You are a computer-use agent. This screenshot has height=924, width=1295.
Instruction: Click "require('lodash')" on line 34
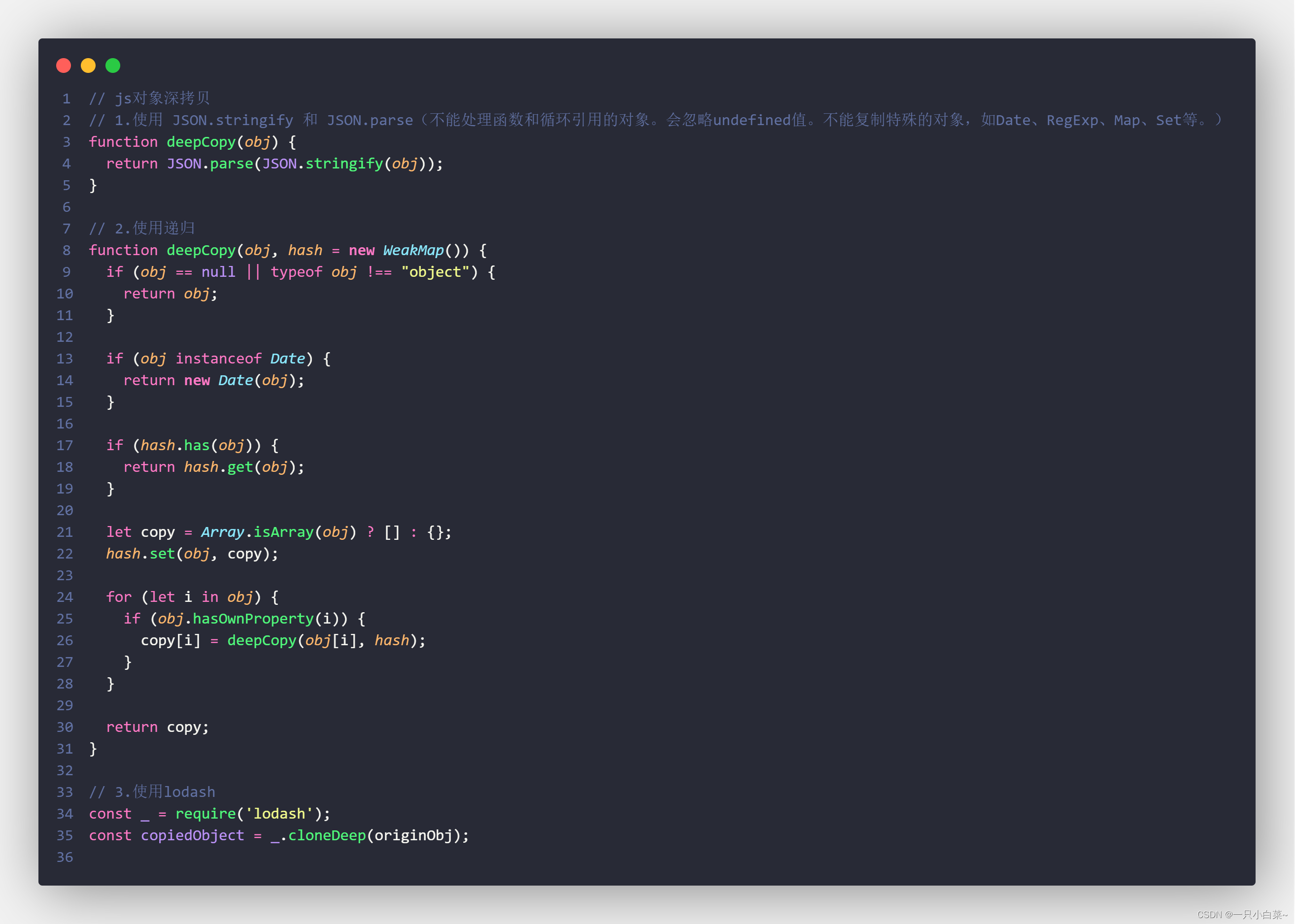(249, 814)
